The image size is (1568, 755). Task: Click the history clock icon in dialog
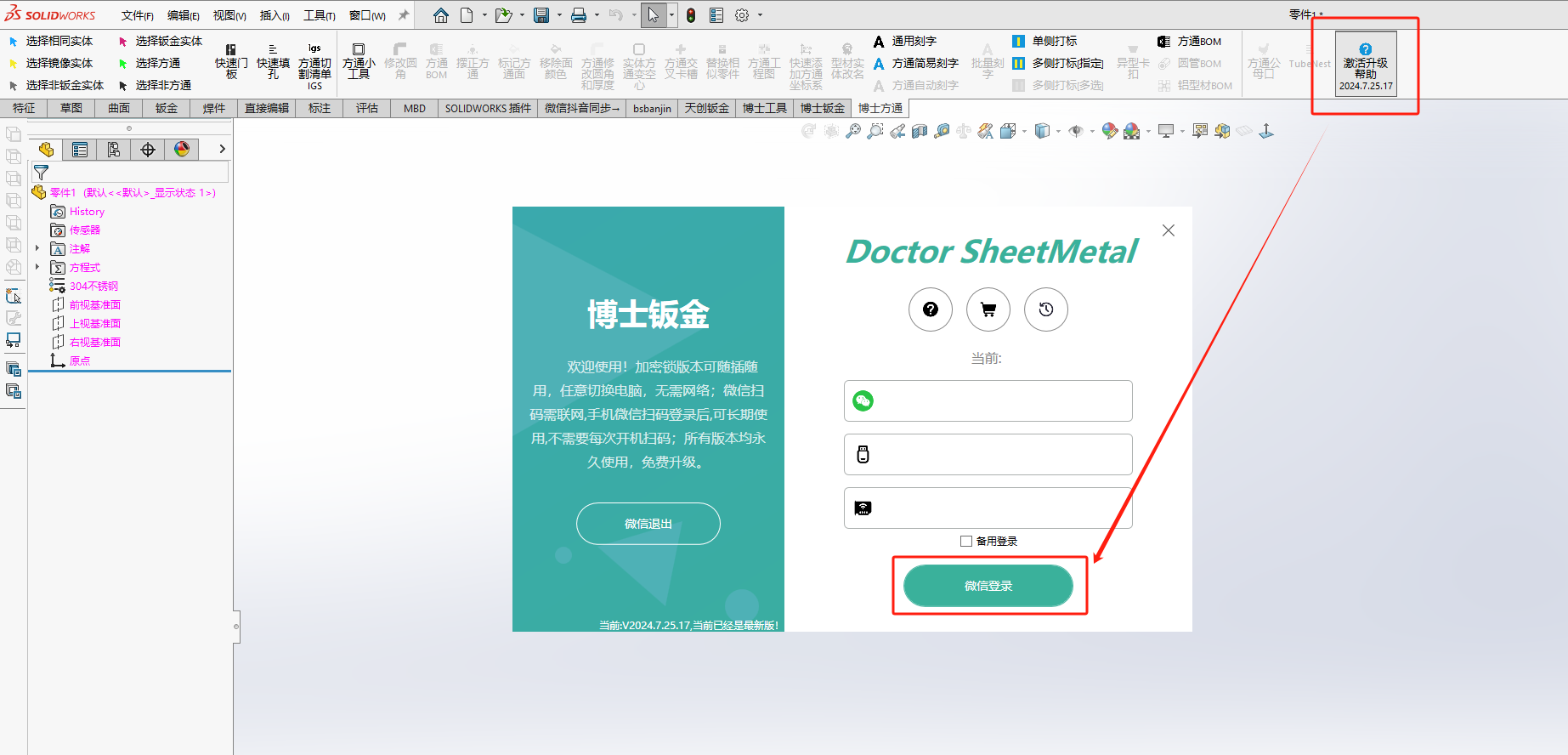1046,309
